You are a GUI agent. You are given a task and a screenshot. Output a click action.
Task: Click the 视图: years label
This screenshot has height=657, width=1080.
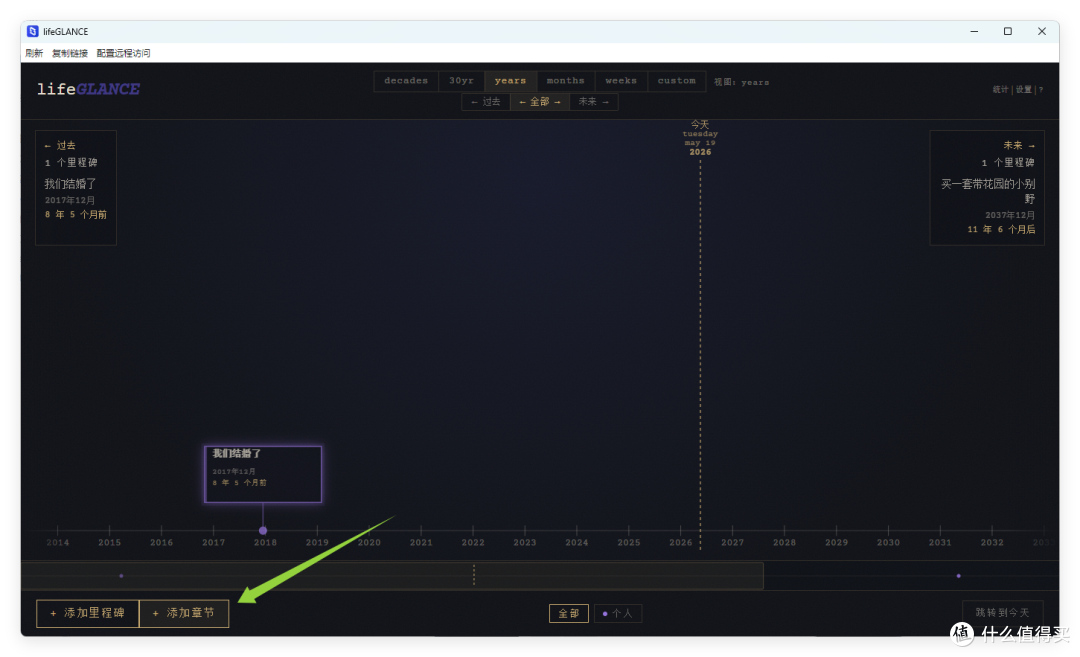[741, 82]
